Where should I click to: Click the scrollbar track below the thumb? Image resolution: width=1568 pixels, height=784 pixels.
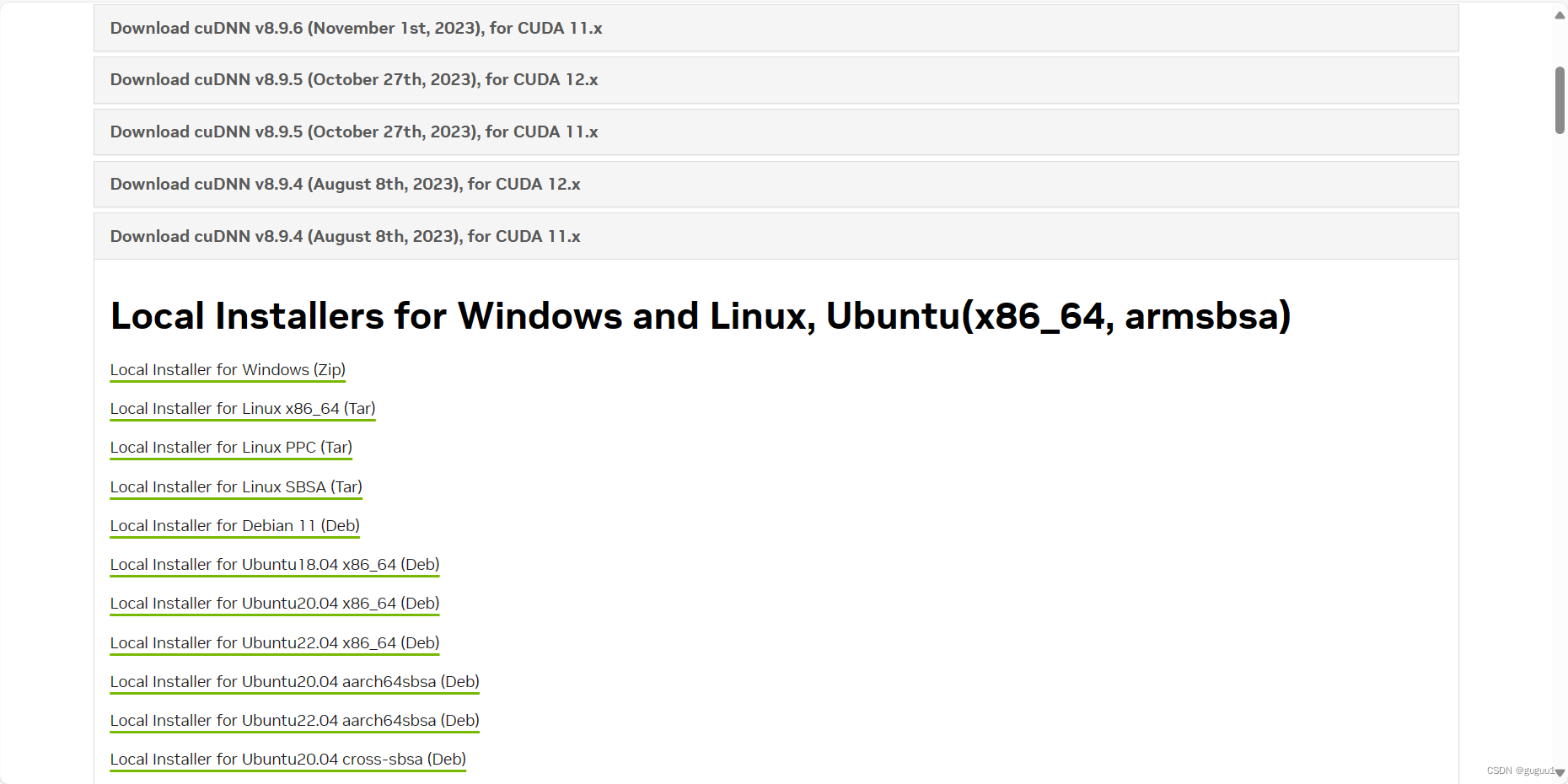point(1559,422)
